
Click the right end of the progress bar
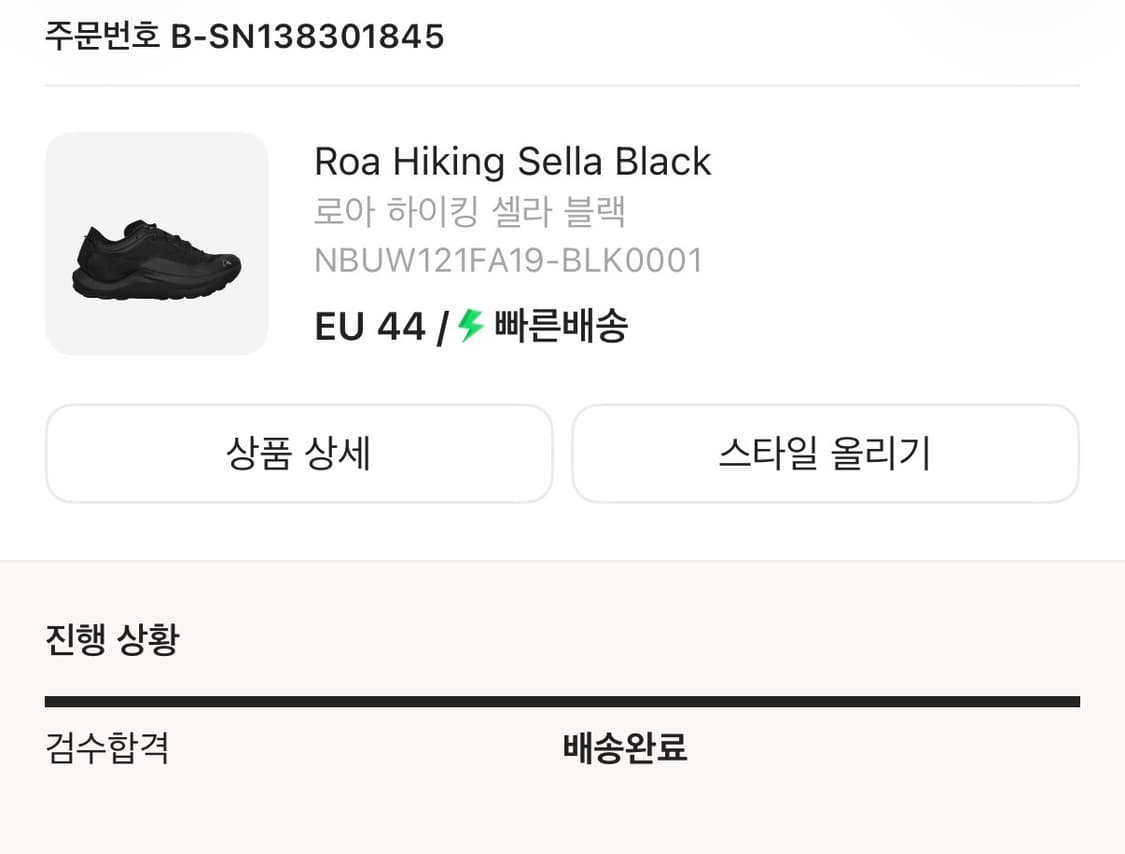[x=1070, y=701]
